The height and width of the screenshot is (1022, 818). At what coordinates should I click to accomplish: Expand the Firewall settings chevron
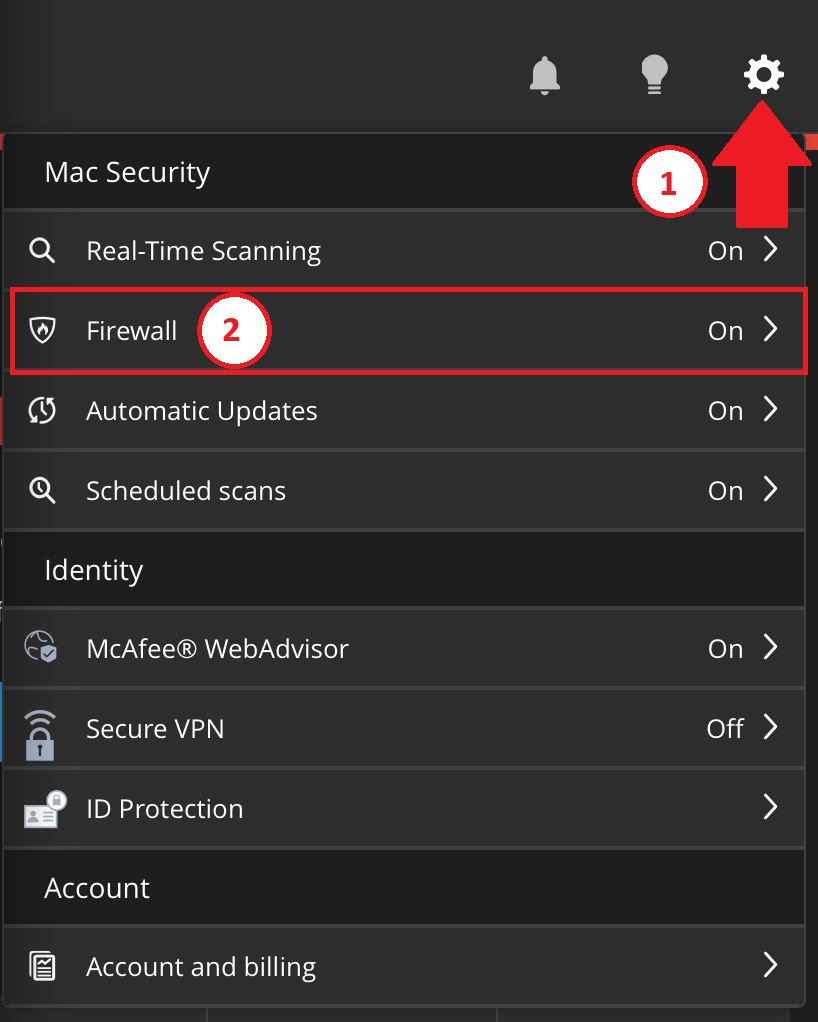pyautogui.click(x=770, y=330)
